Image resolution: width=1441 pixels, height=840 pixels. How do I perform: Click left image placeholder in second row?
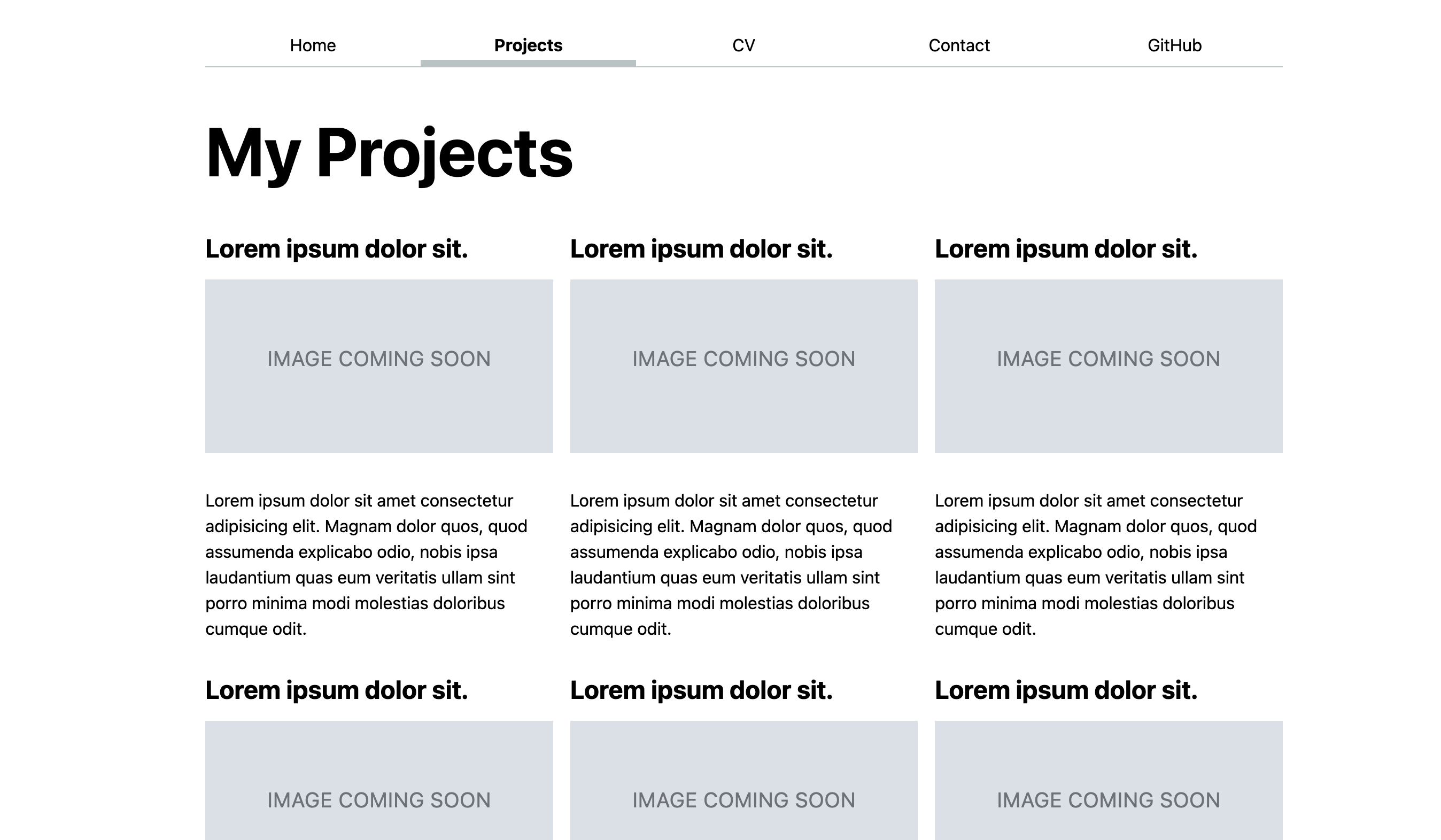click(x=378, y=783)
